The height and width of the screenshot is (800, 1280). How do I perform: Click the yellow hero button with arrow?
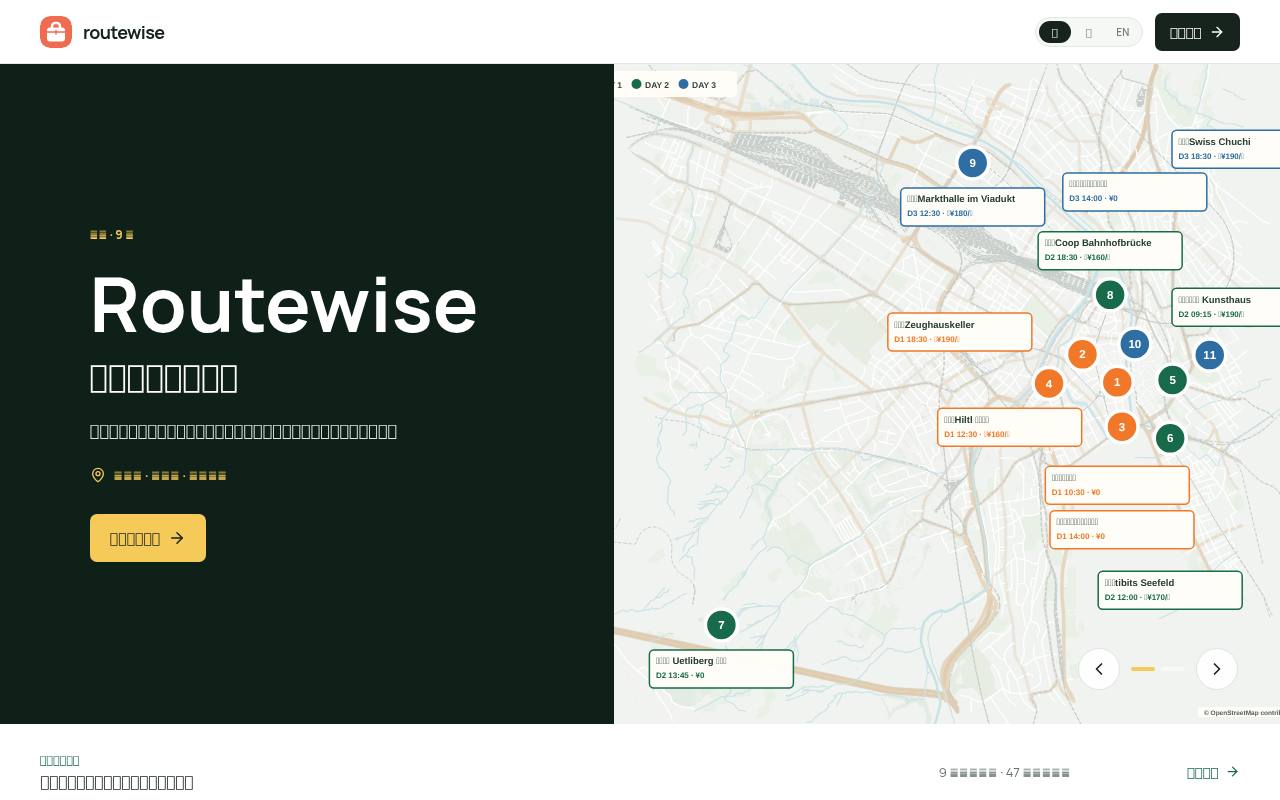click(x=148, y=538)
